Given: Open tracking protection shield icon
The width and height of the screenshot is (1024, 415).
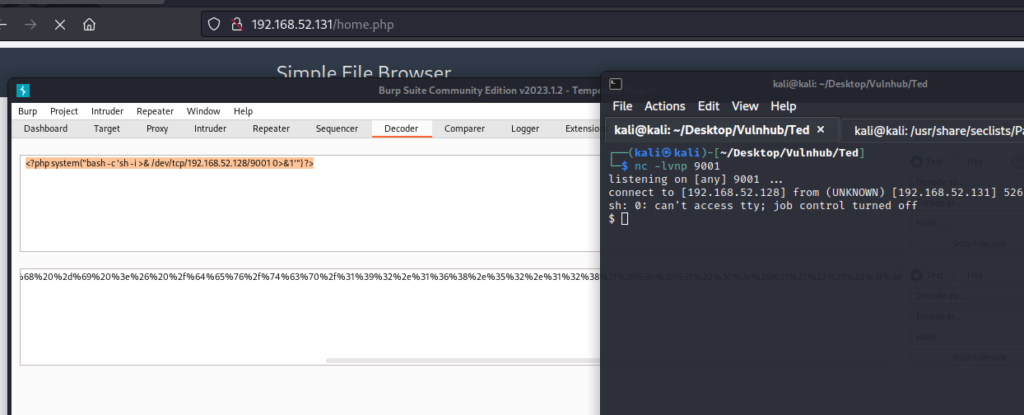Looking at the screenshot, I should (214, 25).
